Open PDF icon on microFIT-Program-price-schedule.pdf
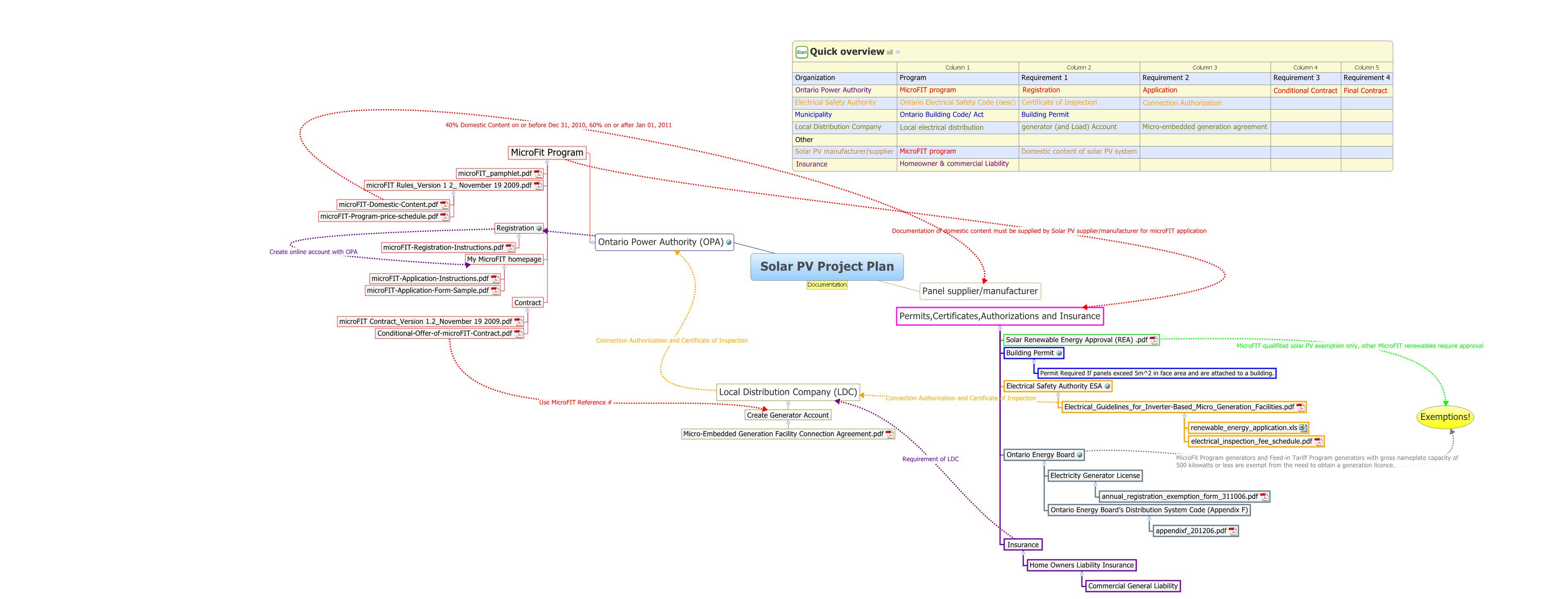 444,217
